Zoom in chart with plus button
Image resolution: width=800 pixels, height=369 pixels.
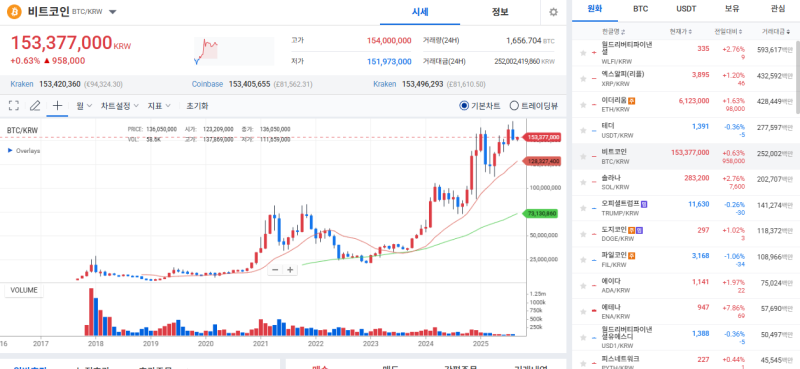(x=290, y=269)
